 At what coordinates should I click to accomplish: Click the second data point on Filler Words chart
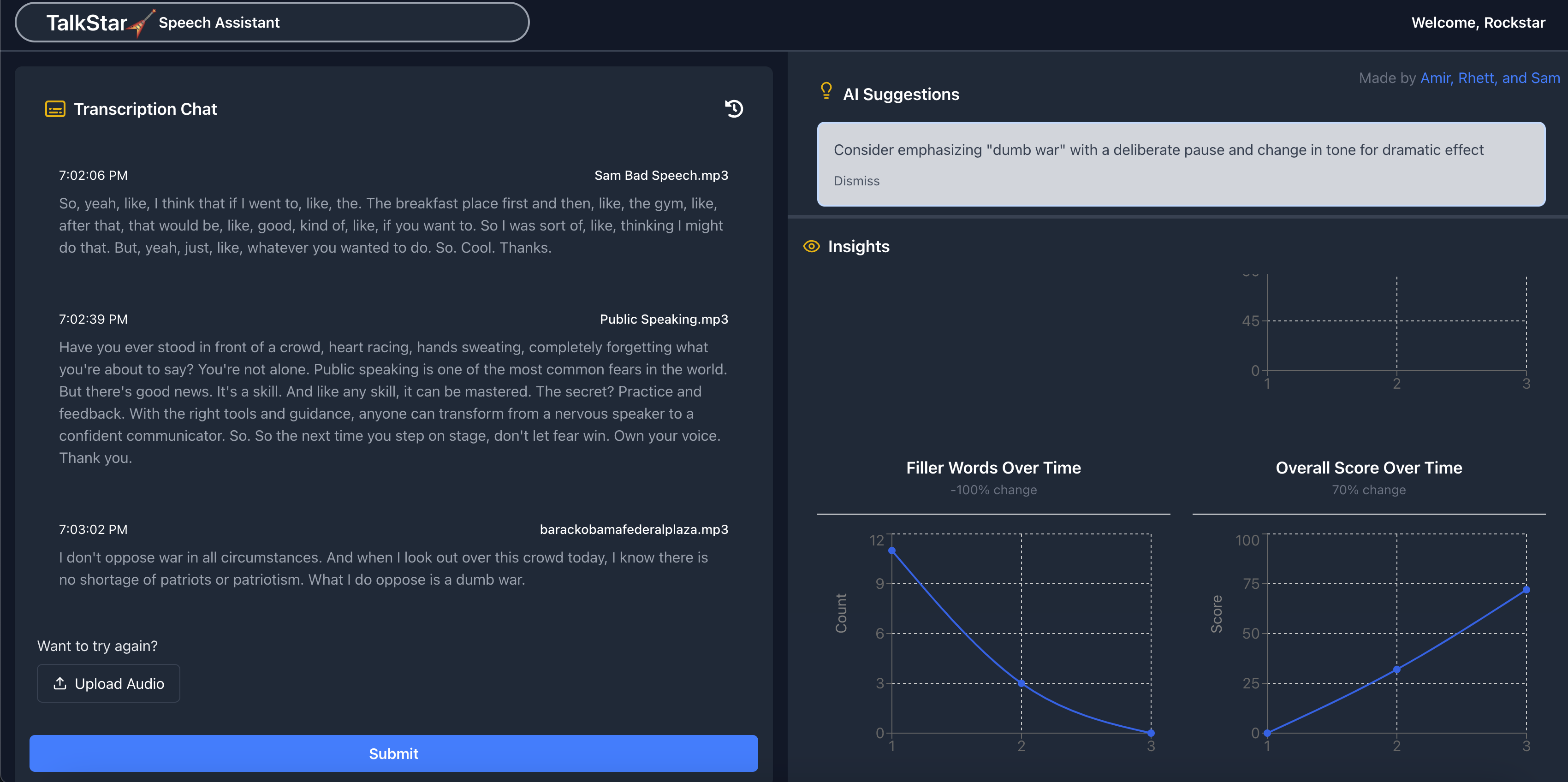click(1022, 683)
